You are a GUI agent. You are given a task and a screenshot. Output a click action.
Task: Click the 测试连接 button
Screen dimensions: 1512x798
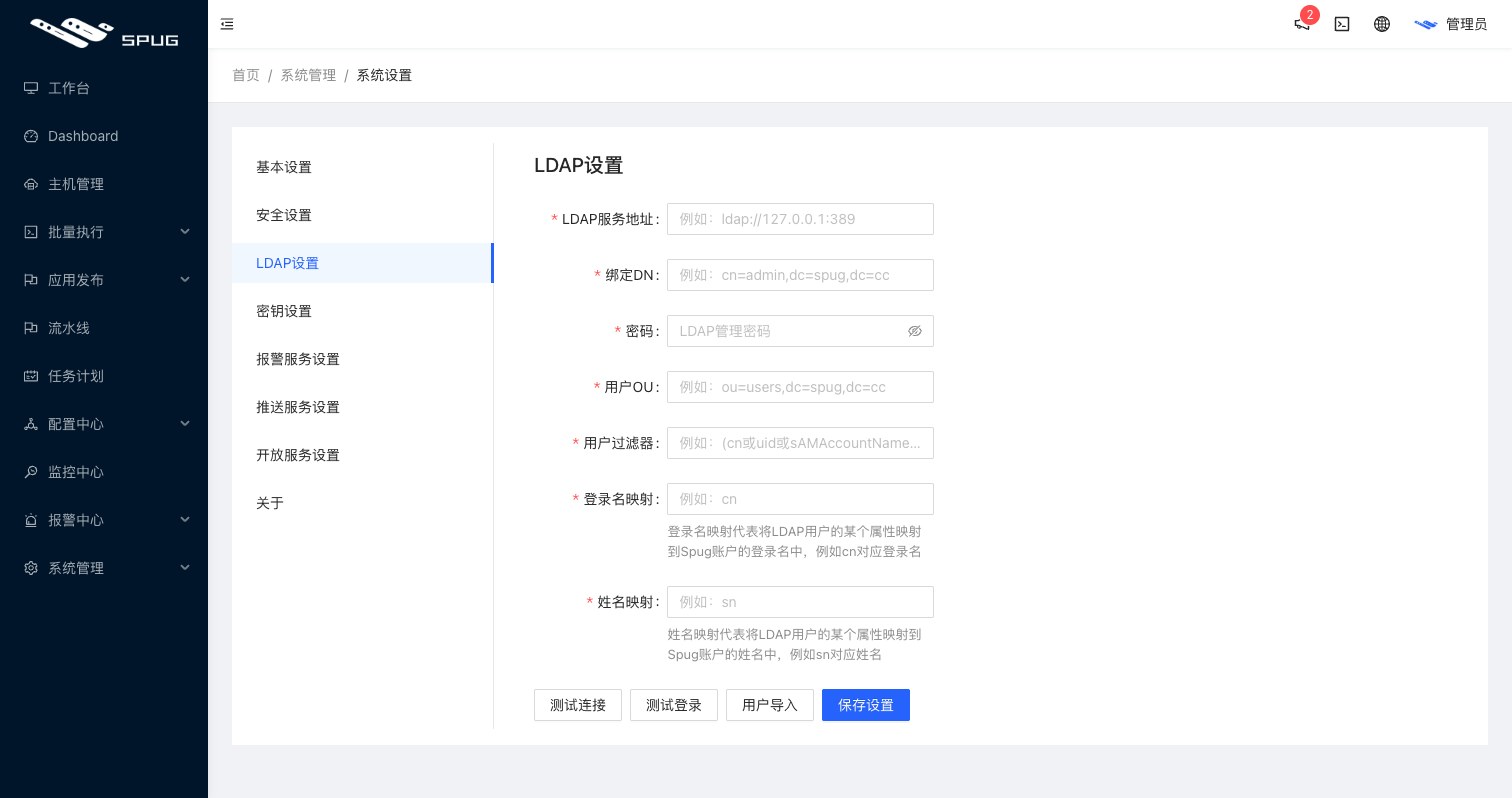coord(578,705)
